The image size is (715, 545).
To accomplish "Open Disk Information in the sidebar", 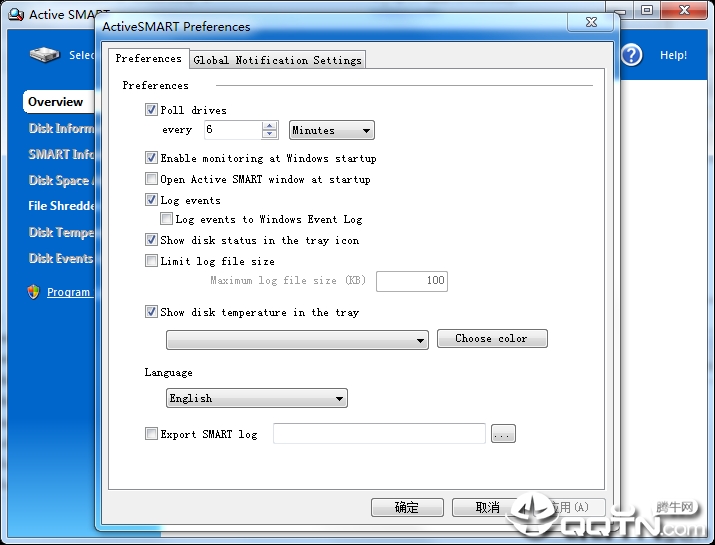I will tap(61, 129).
